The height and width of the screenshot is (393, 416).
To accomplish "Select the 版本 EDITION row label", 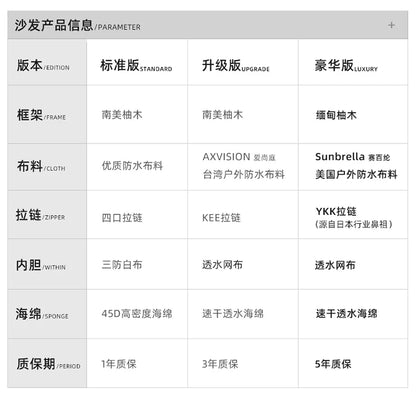I will point(43,65).
